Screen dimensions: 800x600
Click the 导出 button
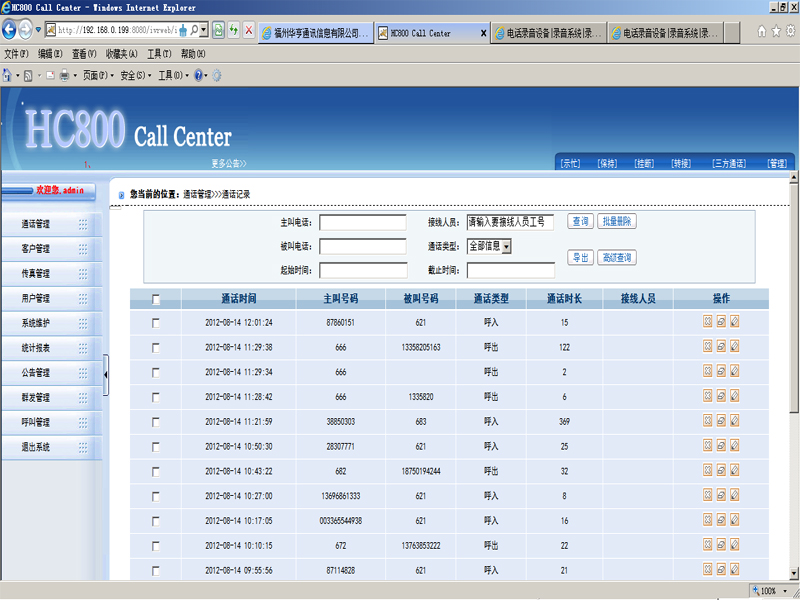tap(580, 257)
